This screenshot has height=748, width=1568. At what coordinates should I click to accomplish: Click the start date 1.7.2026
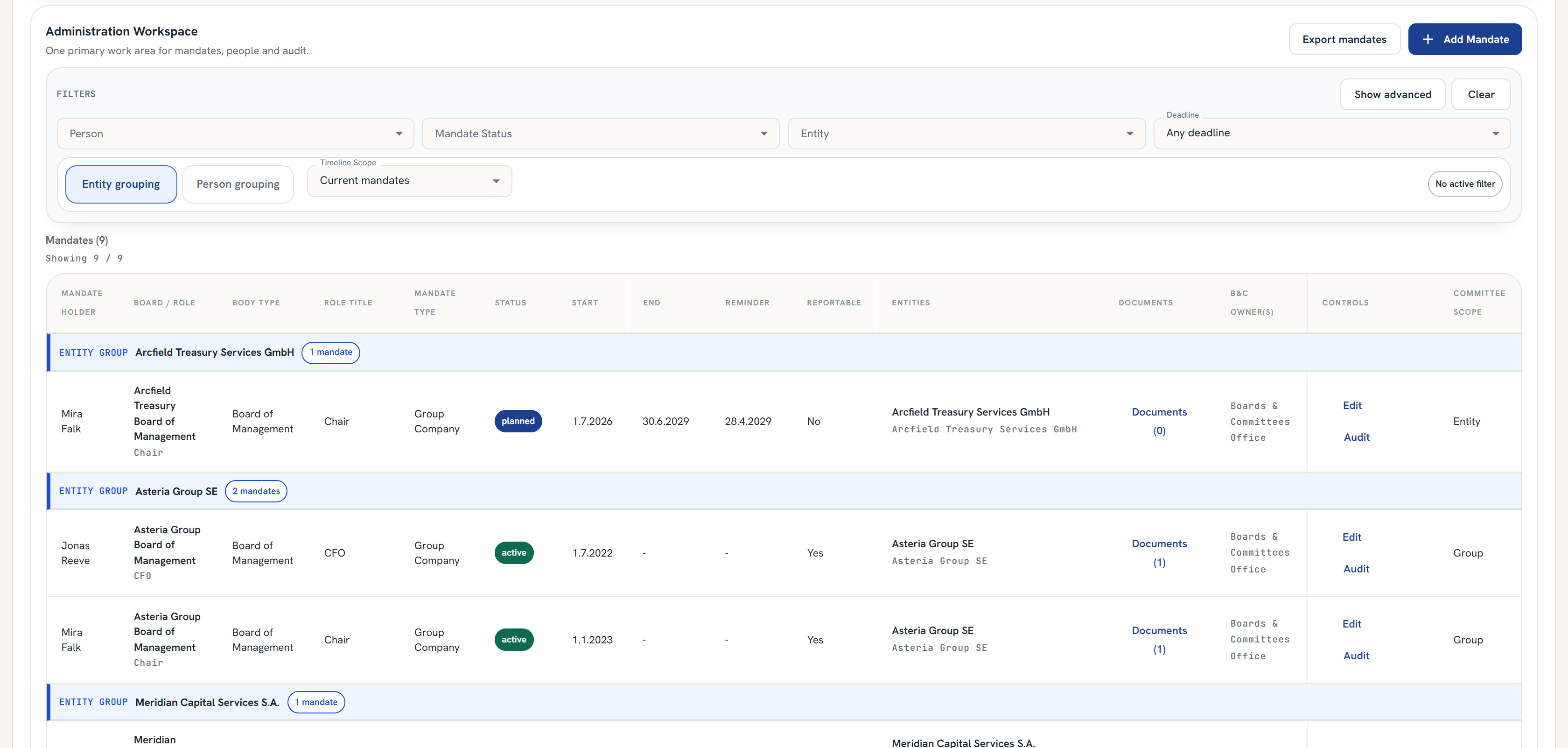pos(592,422)
